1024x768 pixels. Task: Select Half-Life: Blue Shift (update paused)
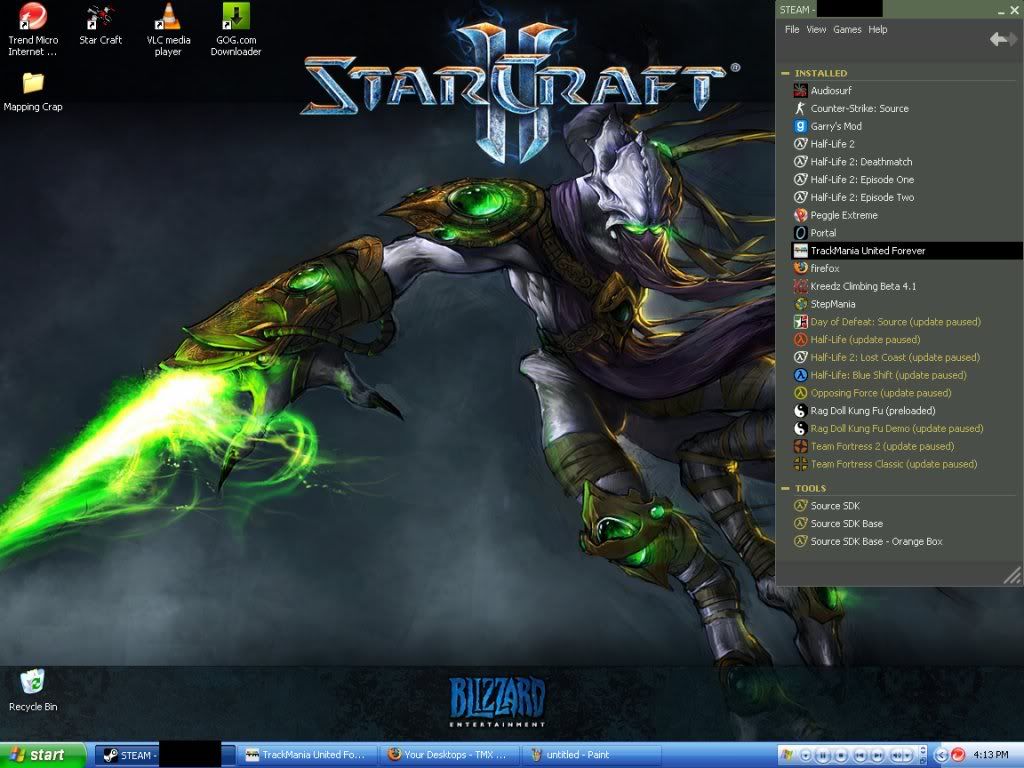[x=880, y=375]
